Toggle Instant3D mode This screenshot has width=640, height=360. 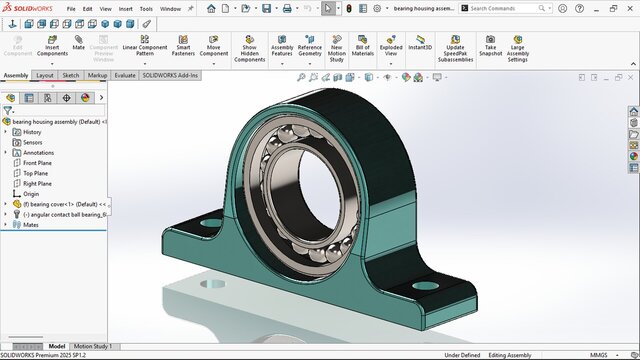pos(420,43)
